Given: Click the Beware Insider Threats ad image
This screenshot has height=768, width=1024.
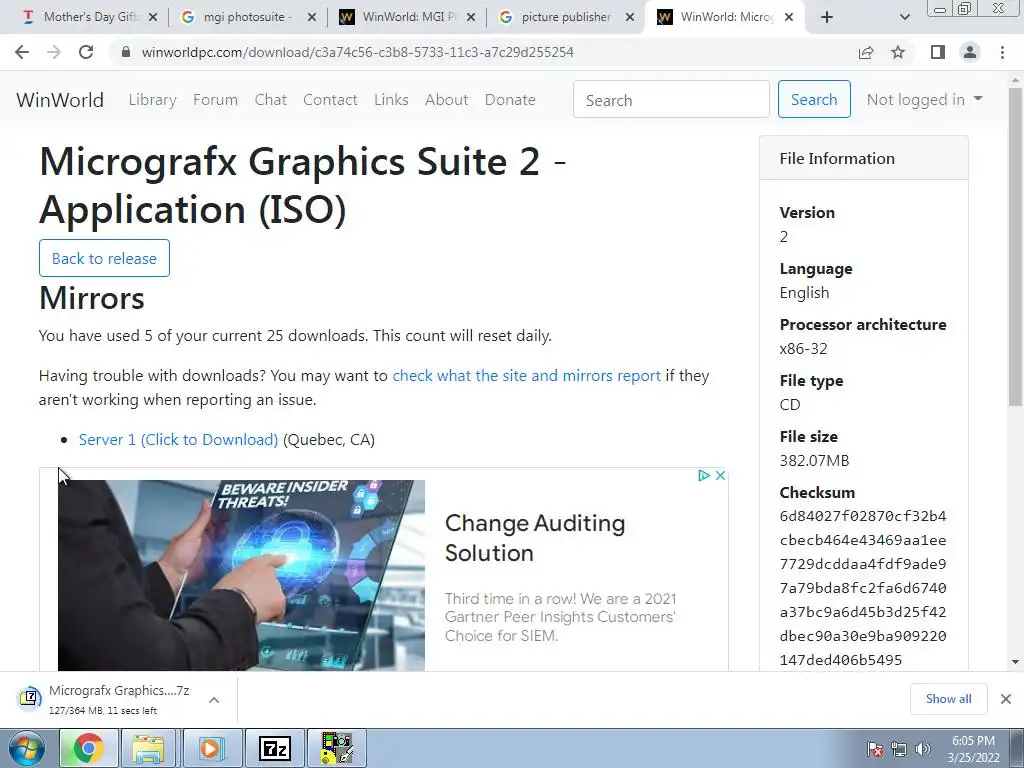Looking at the screenshot, I should tap(241, 575).
